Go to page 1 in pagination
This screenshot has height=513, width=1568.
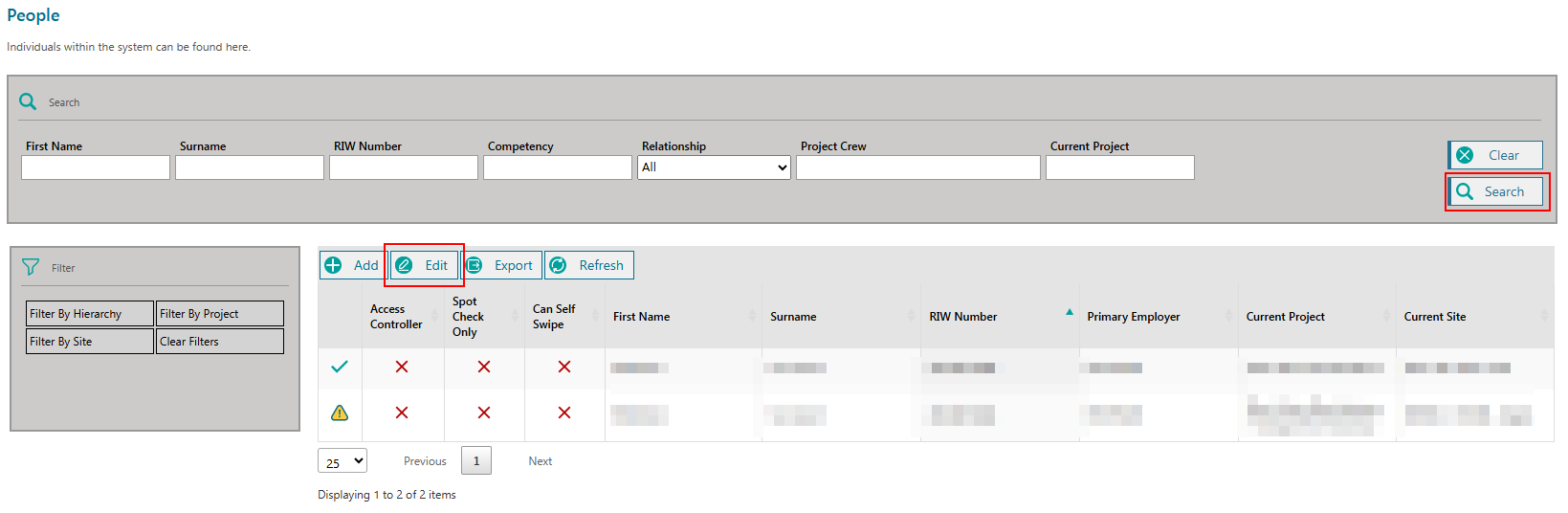[476, 460]
